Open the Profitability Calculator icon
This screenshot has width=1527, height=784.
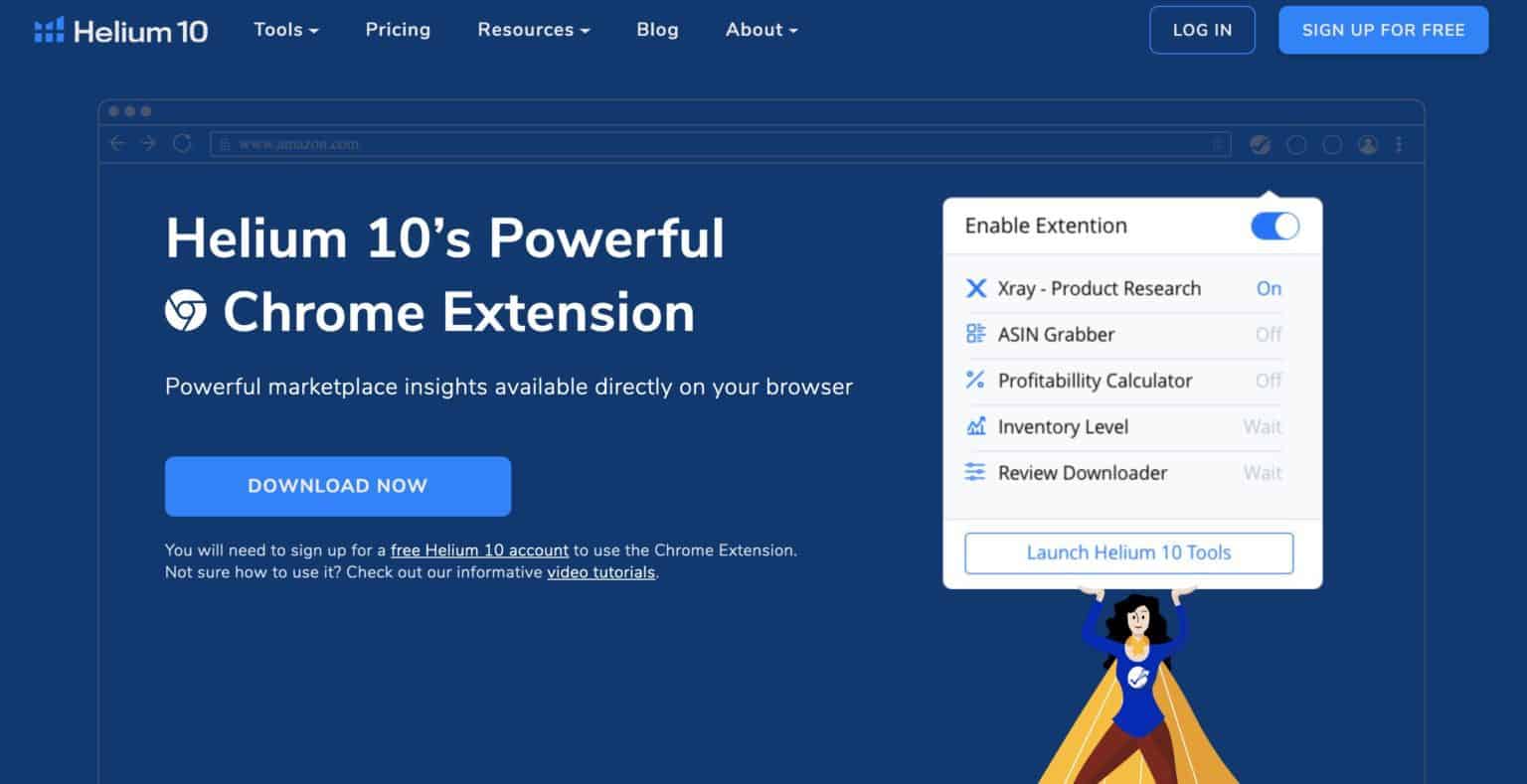pyautogui.click(x=976, y=381)
